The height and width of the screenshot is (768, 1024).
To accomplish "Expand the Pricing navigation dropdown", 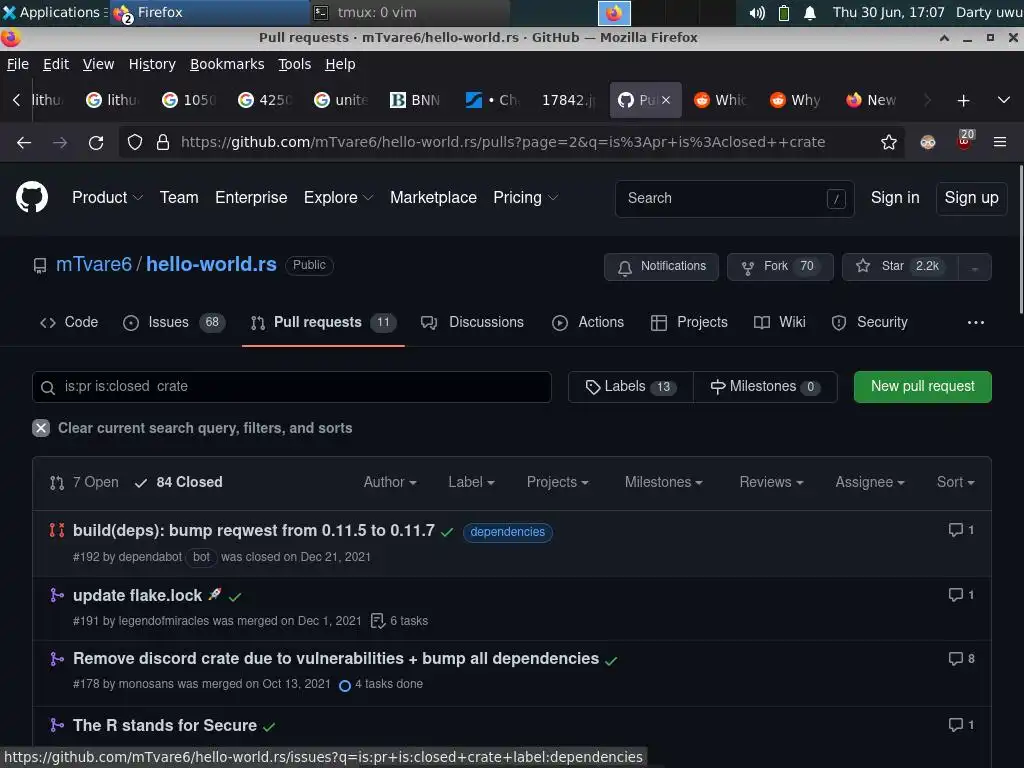I will pyautogui.click(x=525, y=197).
